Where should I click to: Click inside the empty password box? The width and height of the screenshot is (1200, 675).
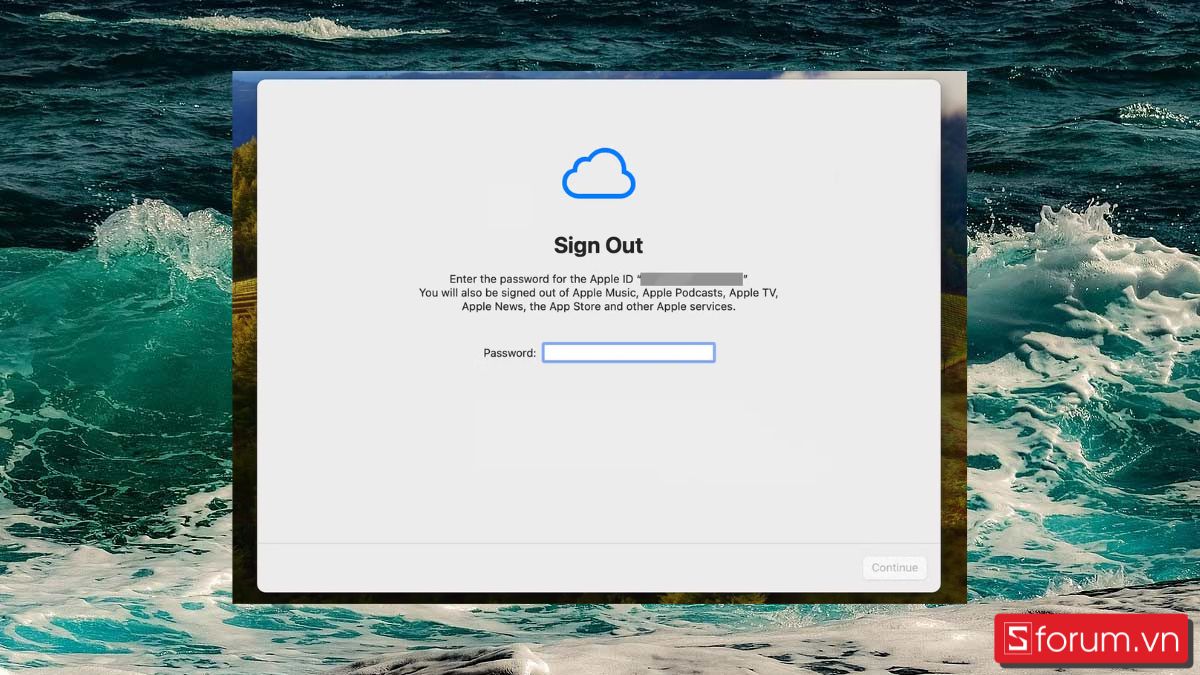[x=628, y=352]
